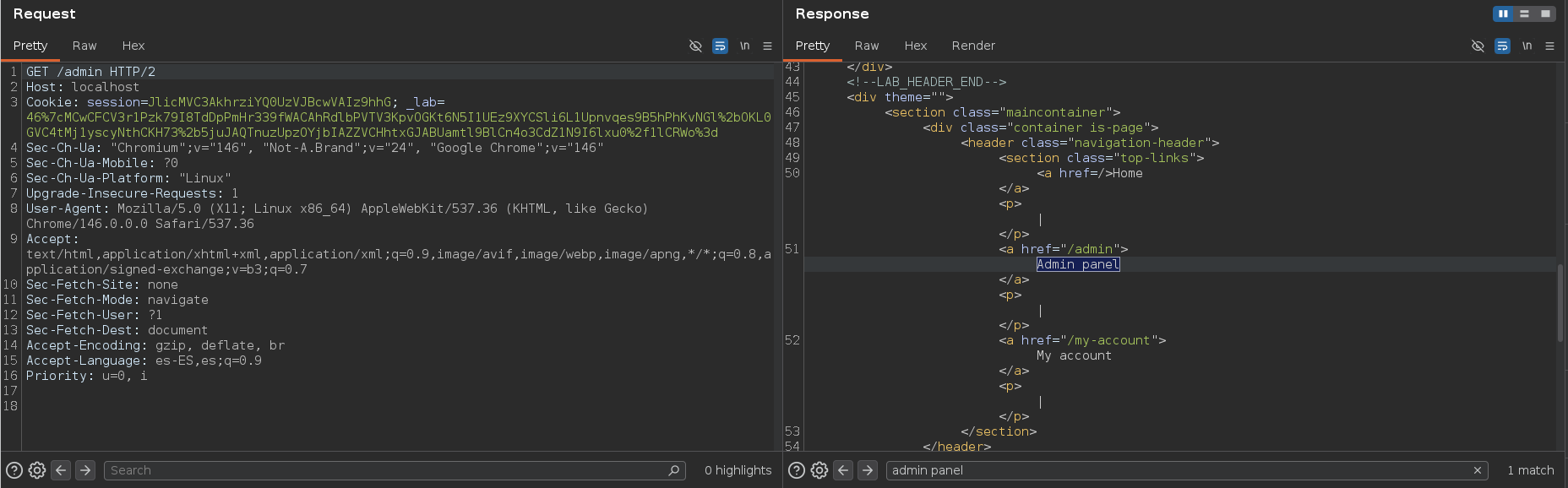
Task: Open help icon under Response panel
Action: 796,470
